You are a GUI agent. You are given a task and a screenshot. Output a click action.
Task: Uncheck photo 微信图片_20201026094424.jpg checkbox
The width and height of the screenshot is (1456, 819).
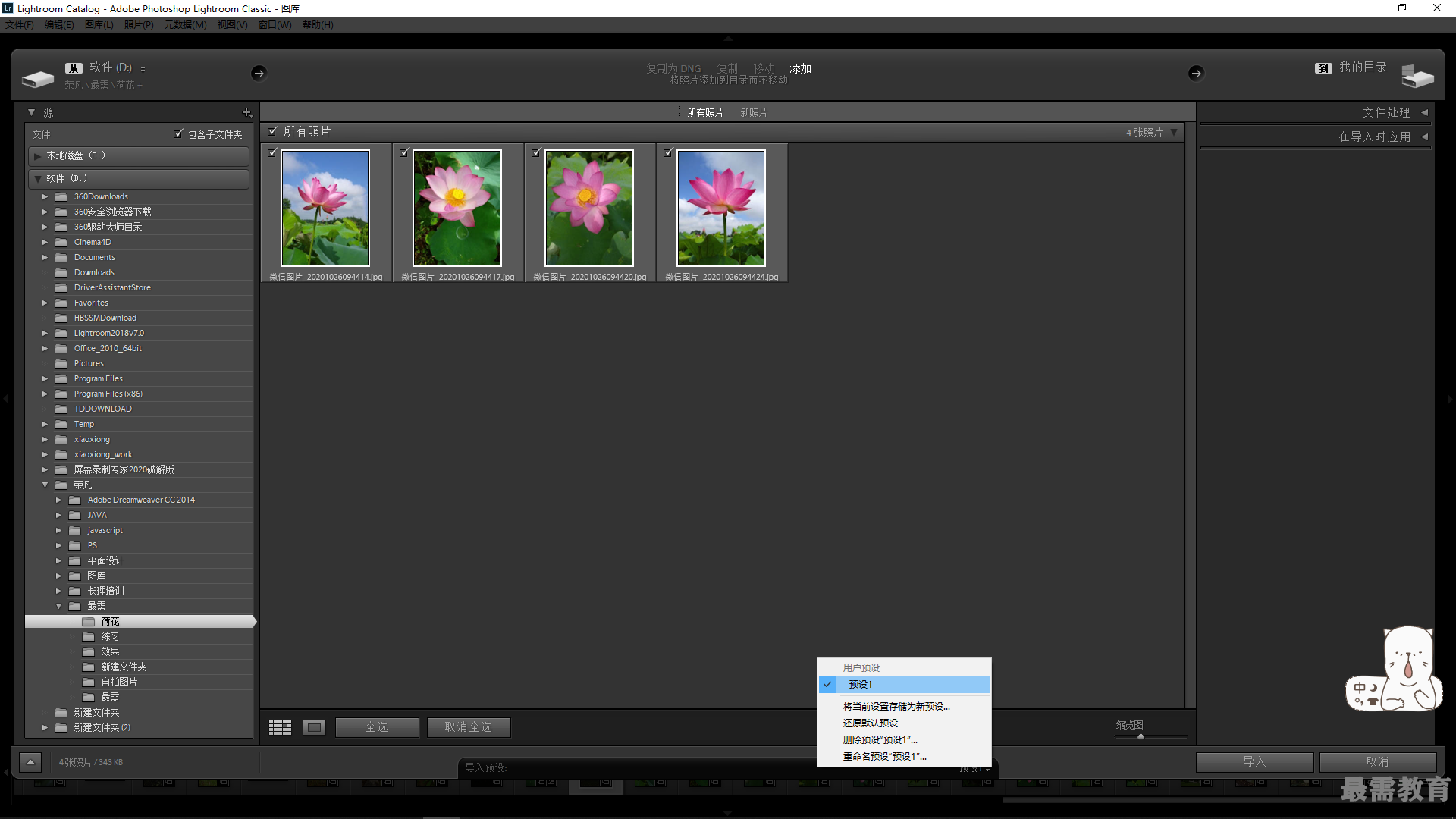(668, 152)
